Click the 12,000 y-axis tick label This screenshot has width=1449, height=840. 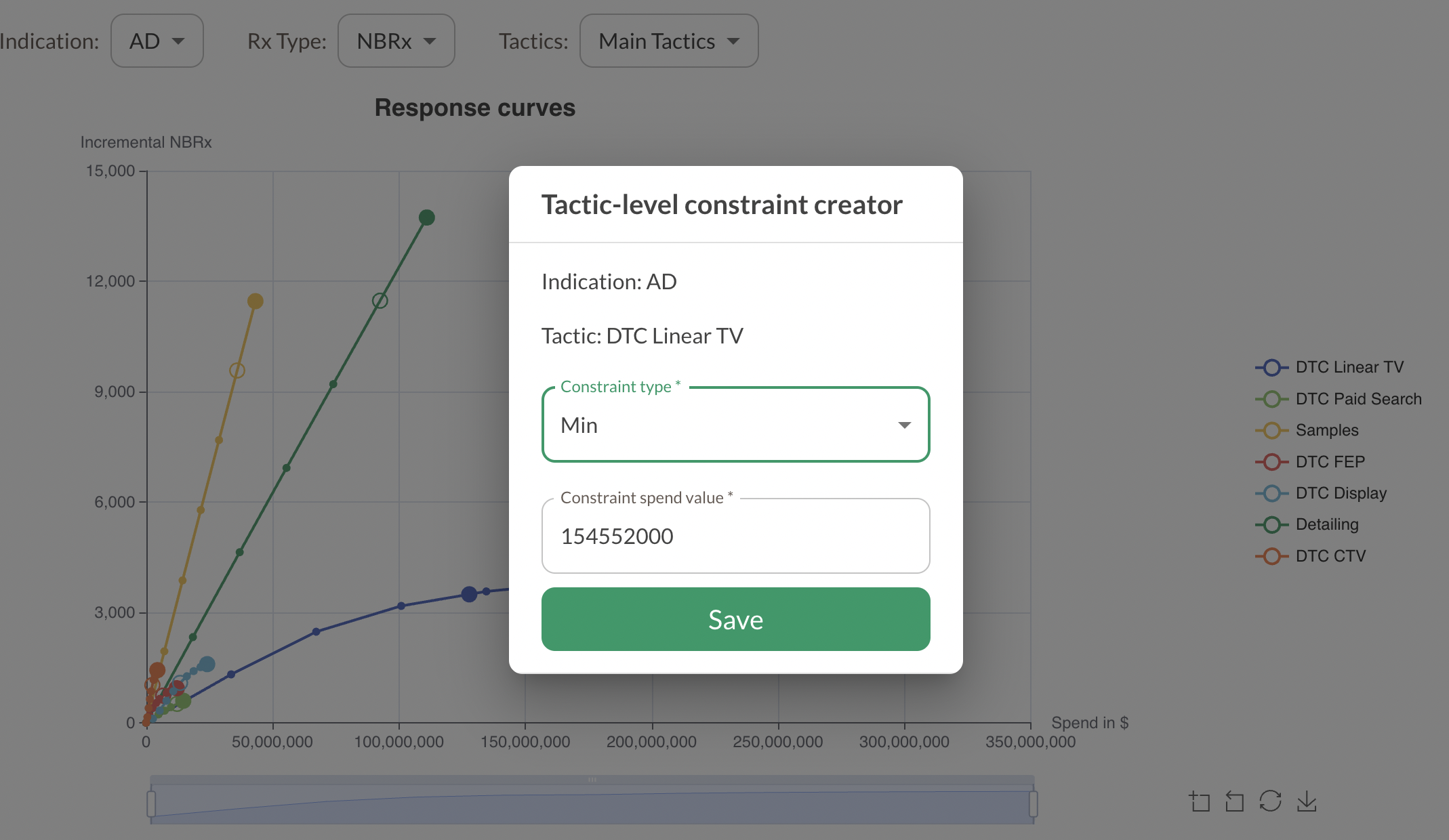tap(110, 281)
